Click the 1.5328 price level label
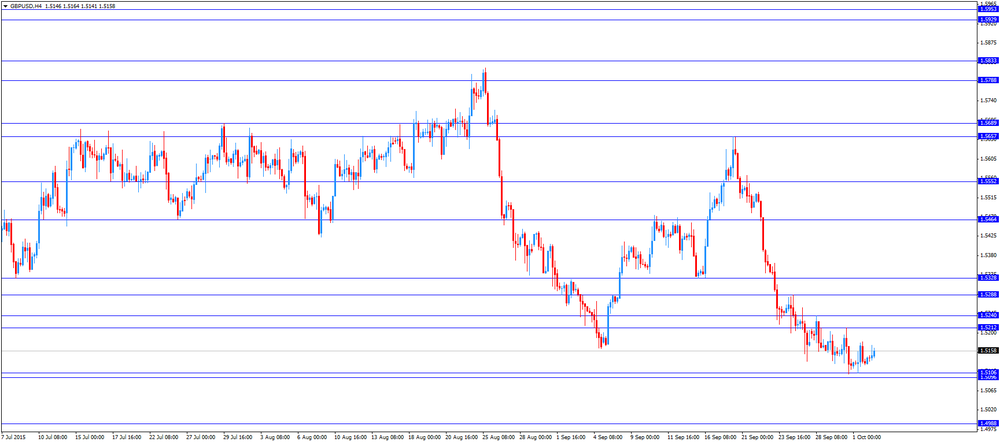Image resolution: width=1000 pixels, height=442 pixels. (x=988, y=277)
